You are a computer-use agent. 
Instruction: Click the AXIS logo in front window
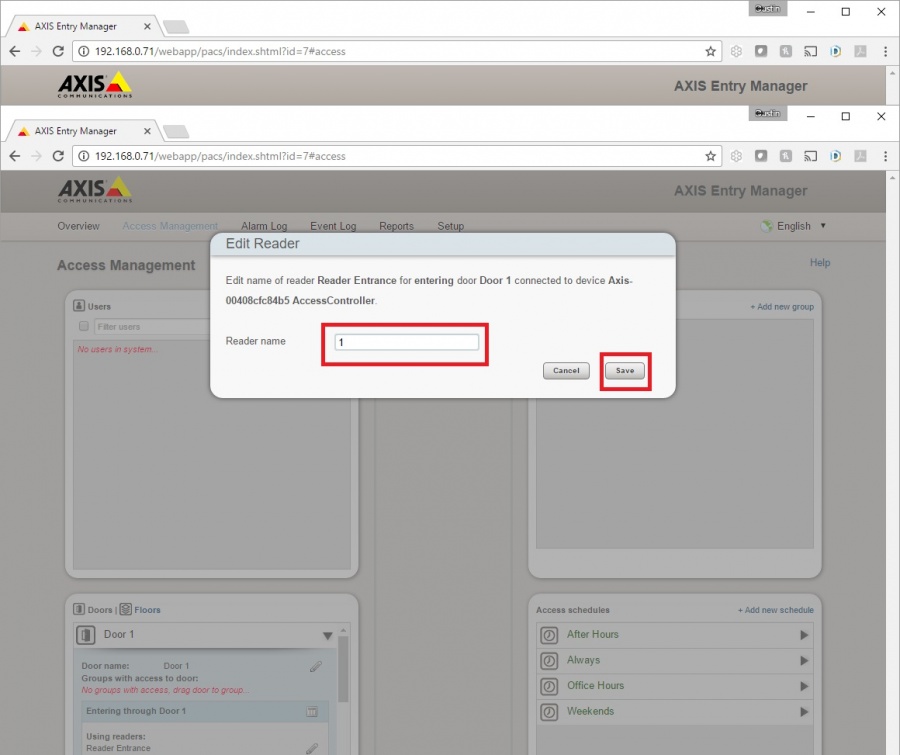tap(95, 189)
